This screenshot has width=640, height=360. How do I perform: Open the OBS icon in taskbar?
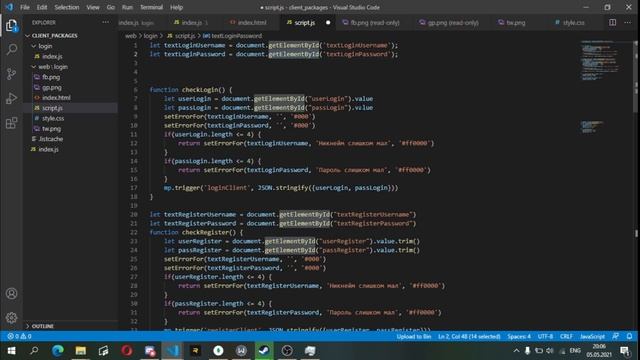point(287,351)
